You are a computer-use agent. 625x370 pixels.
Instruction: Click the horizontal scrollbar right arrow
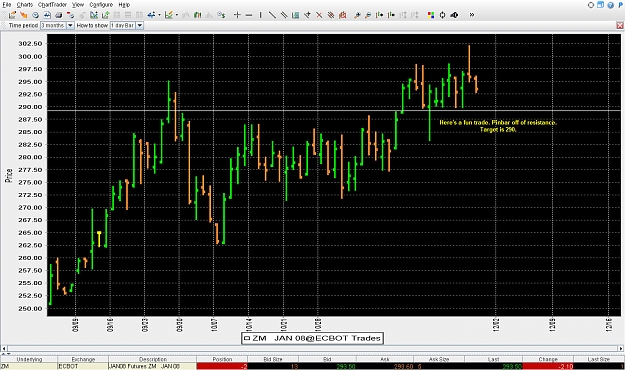[621, 348]
